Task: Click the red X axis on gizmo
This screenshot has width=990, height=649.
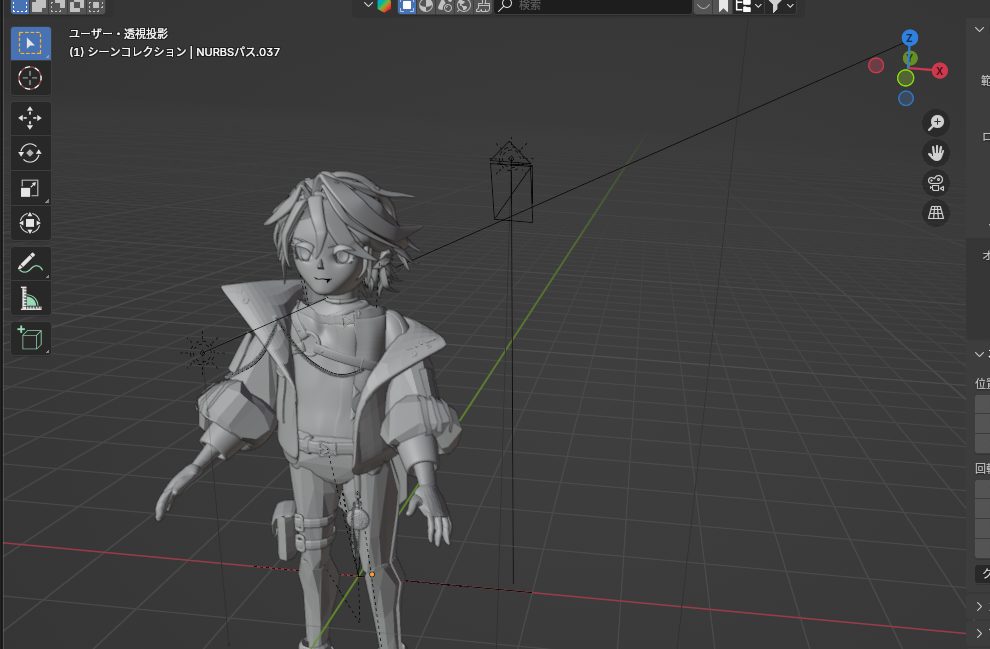Action: pyautogui.click(x=940, y=71)
